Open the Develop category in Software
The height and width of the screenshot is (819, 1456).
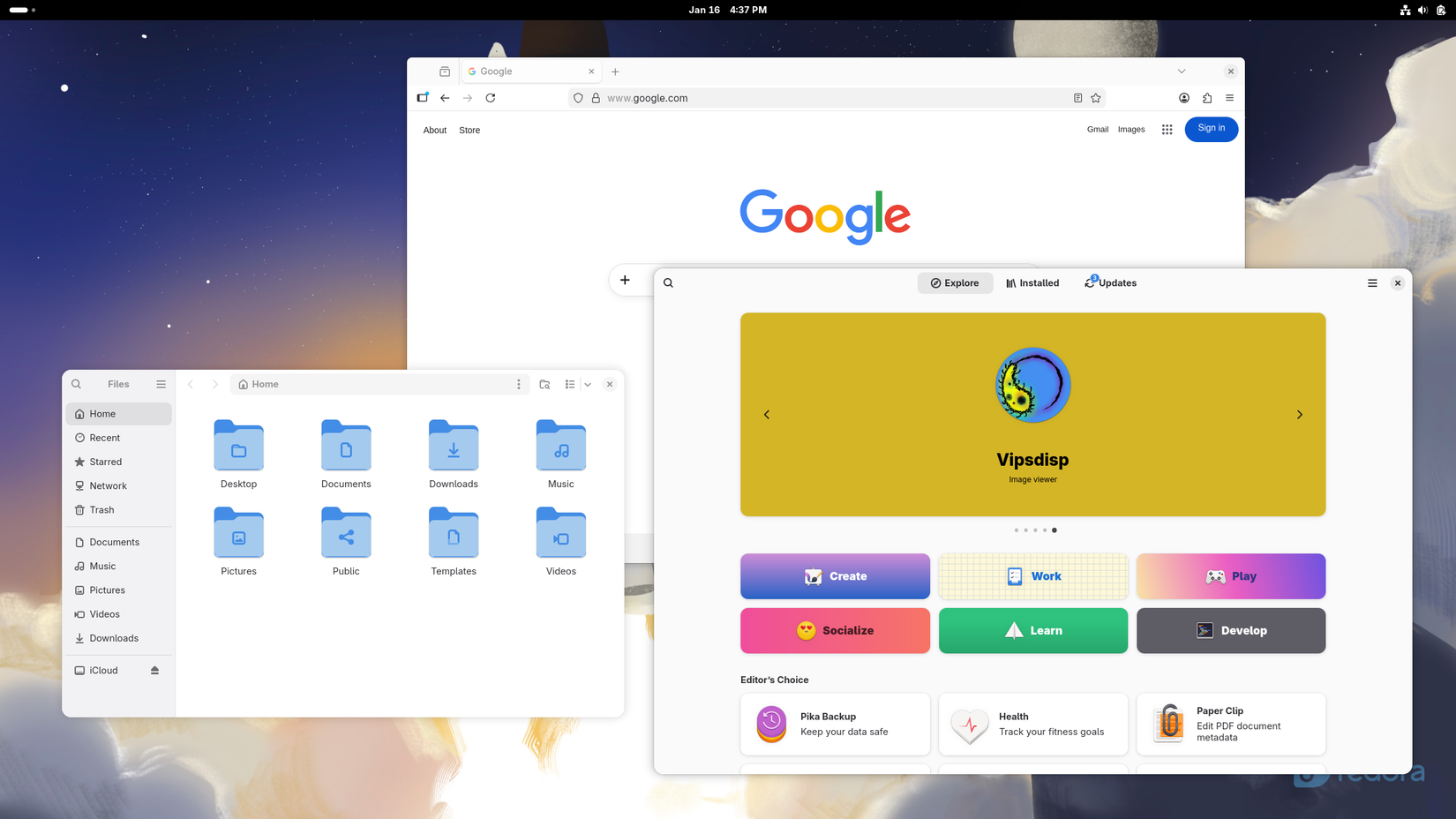pyautogui.click(x=1231, y=631)
